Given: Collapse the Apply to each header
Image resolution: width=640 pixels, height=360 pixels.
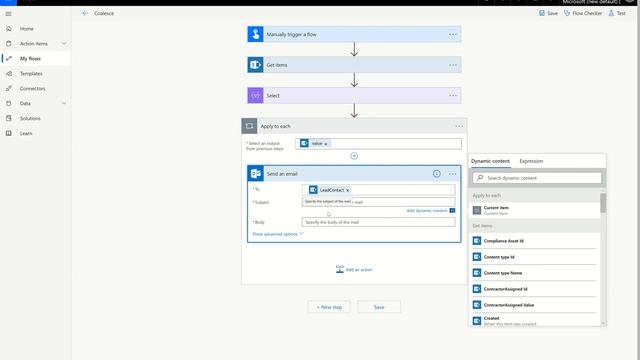Looking at the screenshot, I should (354, 126).
